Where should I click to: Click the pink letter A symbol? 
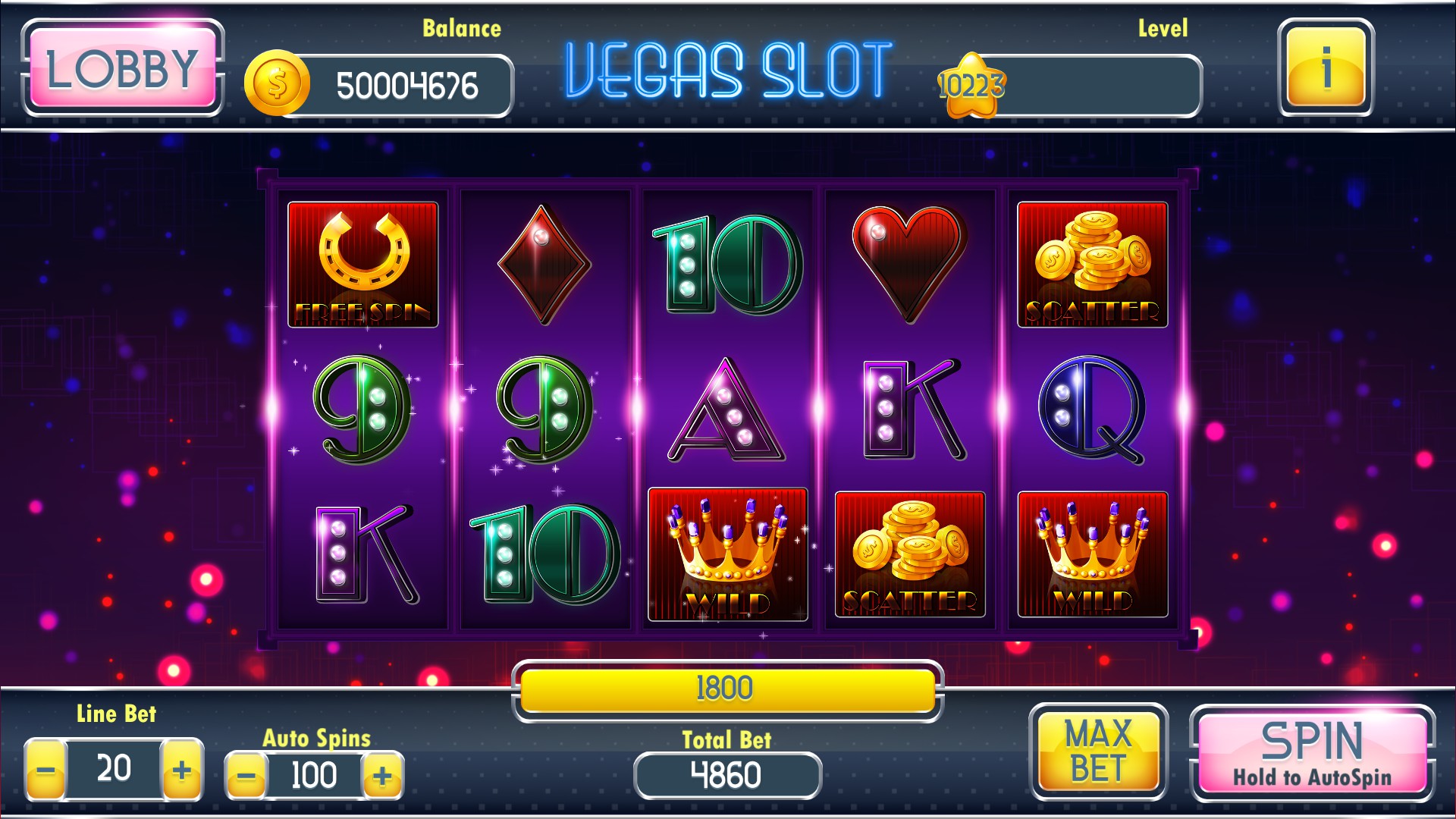pos(726,410)
